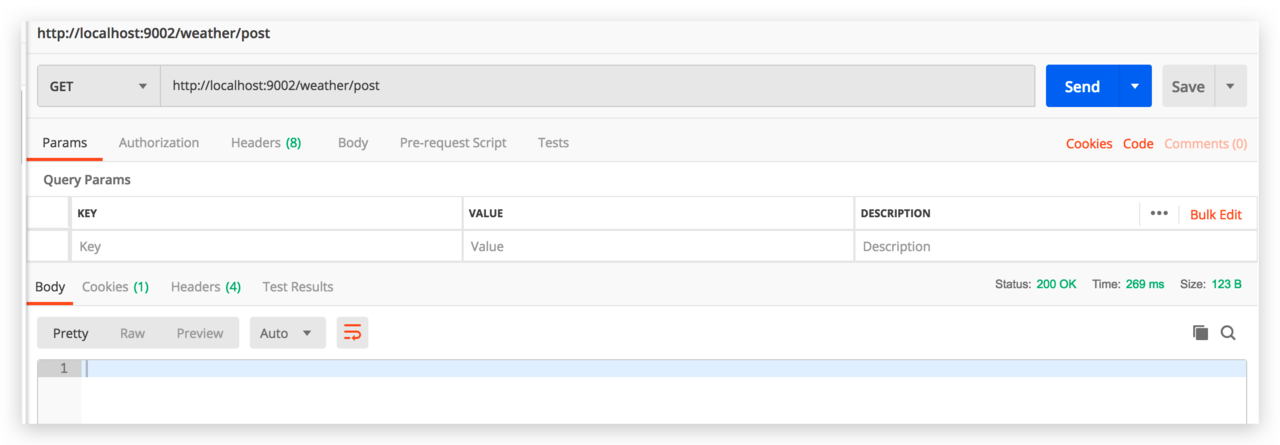The image size is (1280, 445).
Task: Open the request Headers (8) tab
Action: click(x=266, y=143)
